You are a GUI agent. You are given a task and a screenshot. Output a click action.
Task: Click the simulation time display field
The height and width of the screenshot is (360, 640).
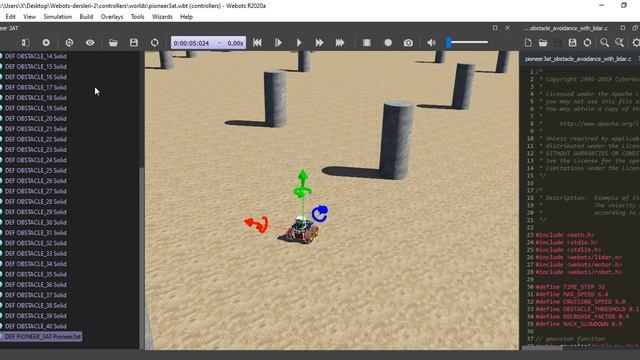pos(208,43)
